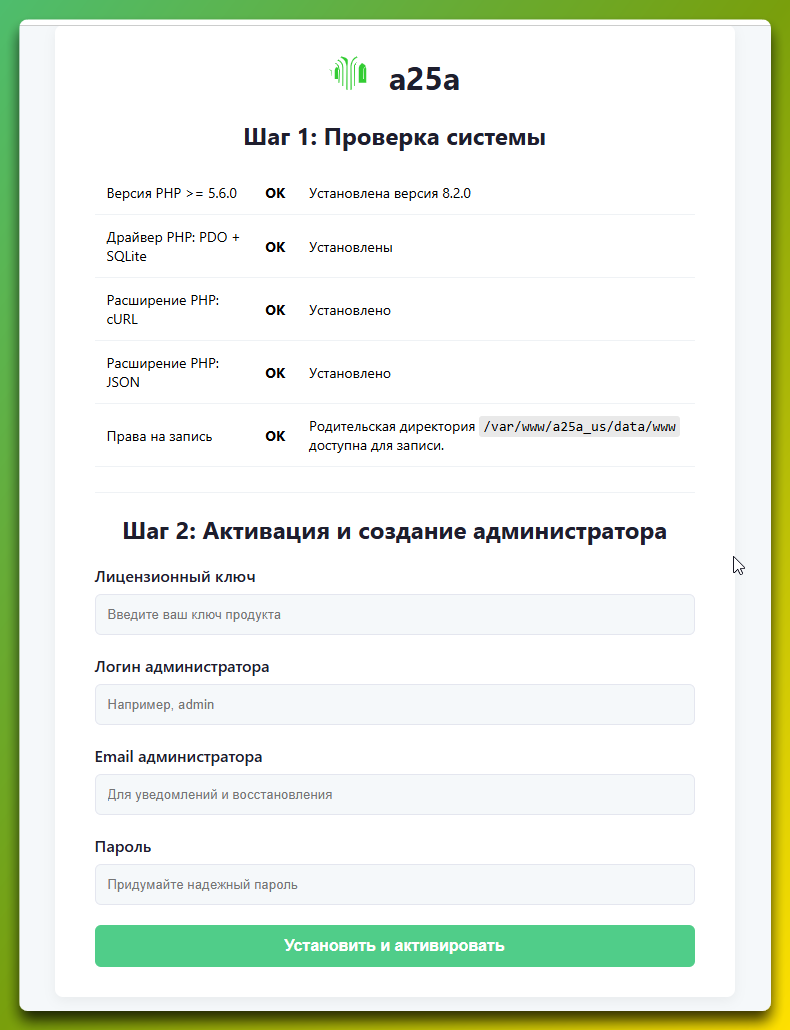The image size is (790, 1030).
Task: Click the OK status for PDO + SQLite driver
Action: pos(275,247)
